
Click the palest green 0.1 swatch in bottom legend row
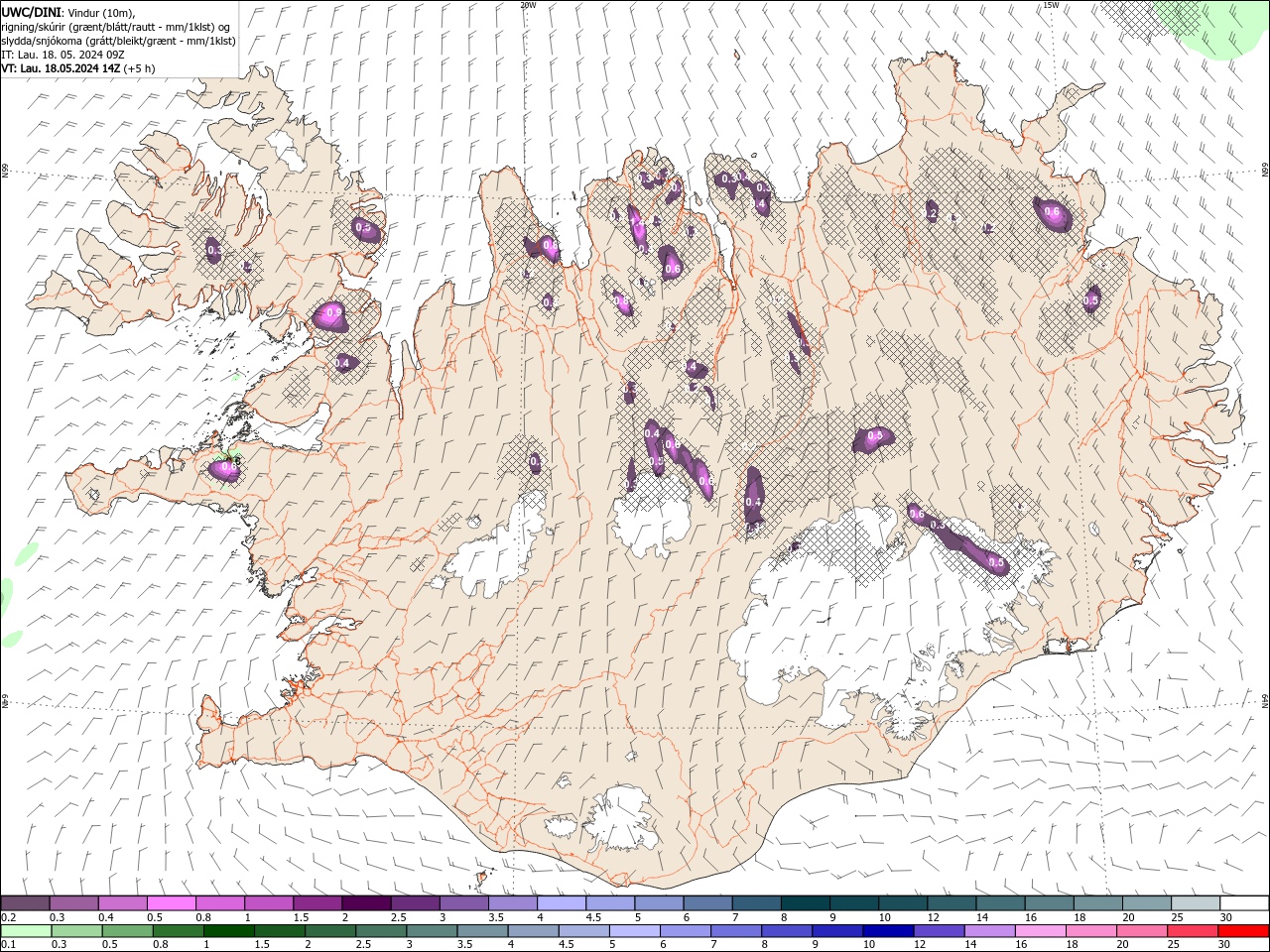pos(26,931)
